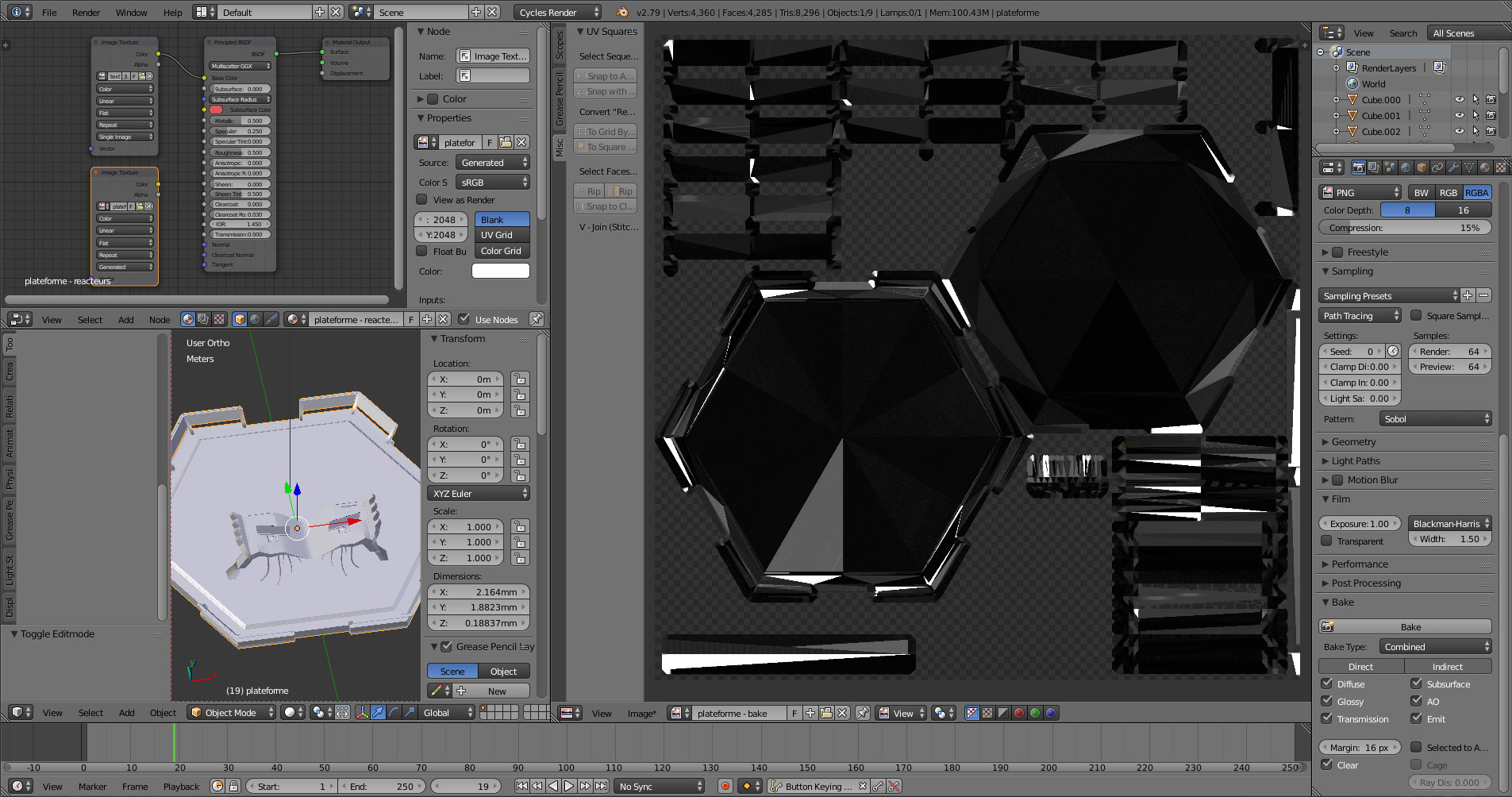The height and width of the screenshot is (797, 1512).
Task: Expand the Light Paths panel
Action: [1356, 461]
